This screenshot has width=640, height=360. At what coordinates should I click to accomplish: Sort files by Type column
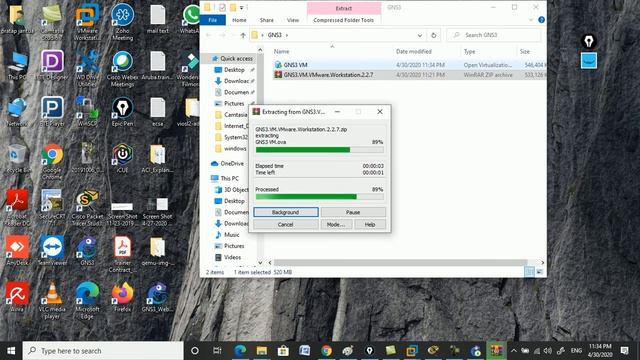tap(469, 51)
